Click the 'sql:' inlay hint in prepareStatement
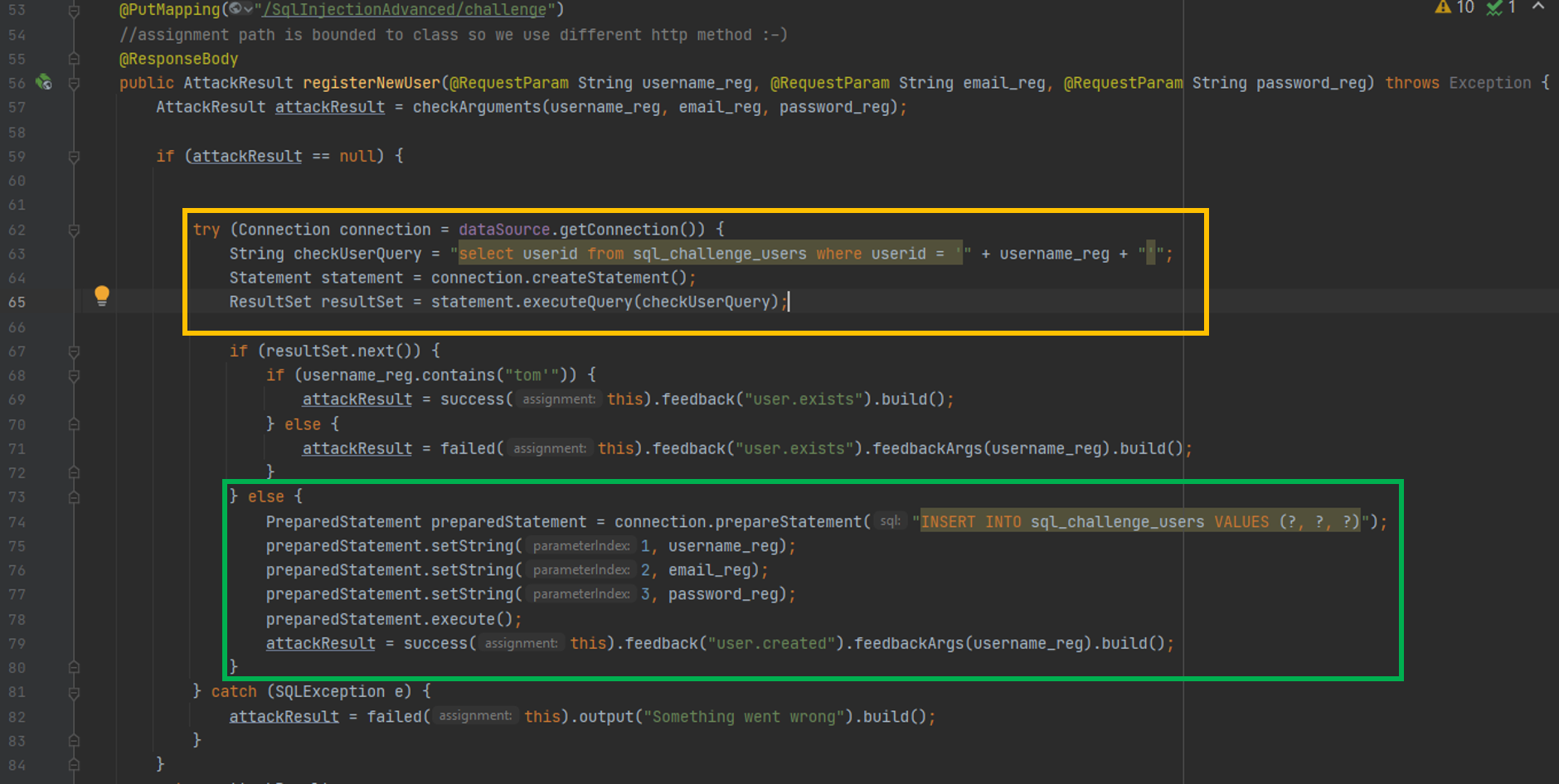 tap(890, 521)
